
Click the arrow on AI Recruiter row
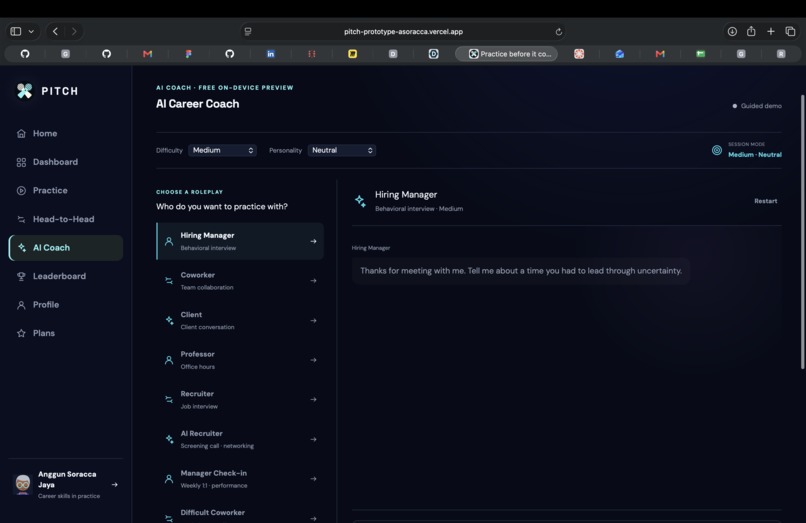pyautogui.click(x=313, y=439)
